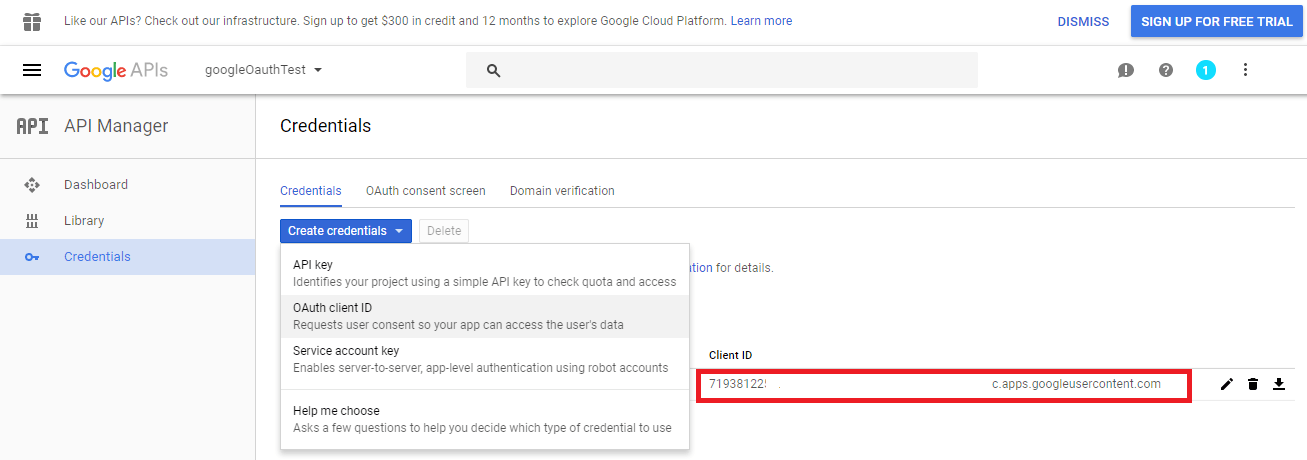Screen dimensions: 1307x460
Task: Open notifications badge showing 1
Action: pyautogui.click(x=1206, y=70)
